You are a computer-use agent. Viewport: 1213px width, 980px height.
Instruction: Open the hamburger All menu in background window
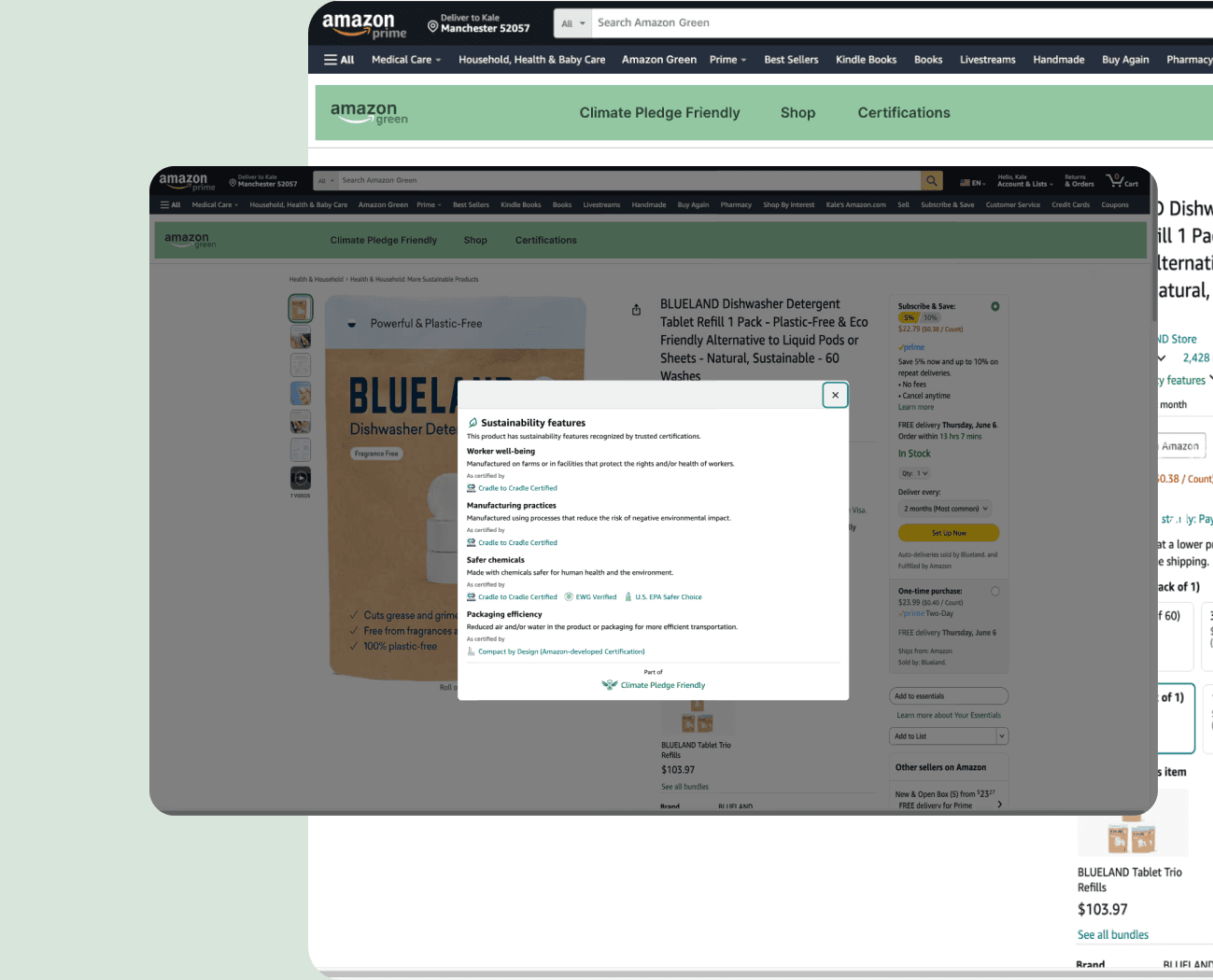[x=339, y=60]
